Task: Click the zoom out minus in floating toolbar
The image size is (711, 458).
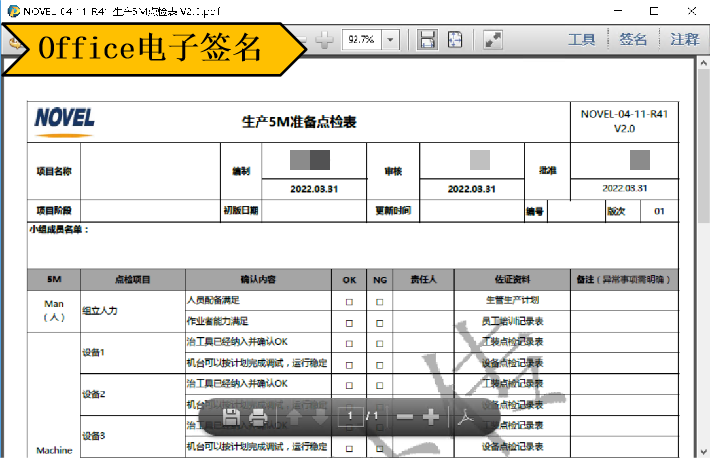Action: (404, 417)
